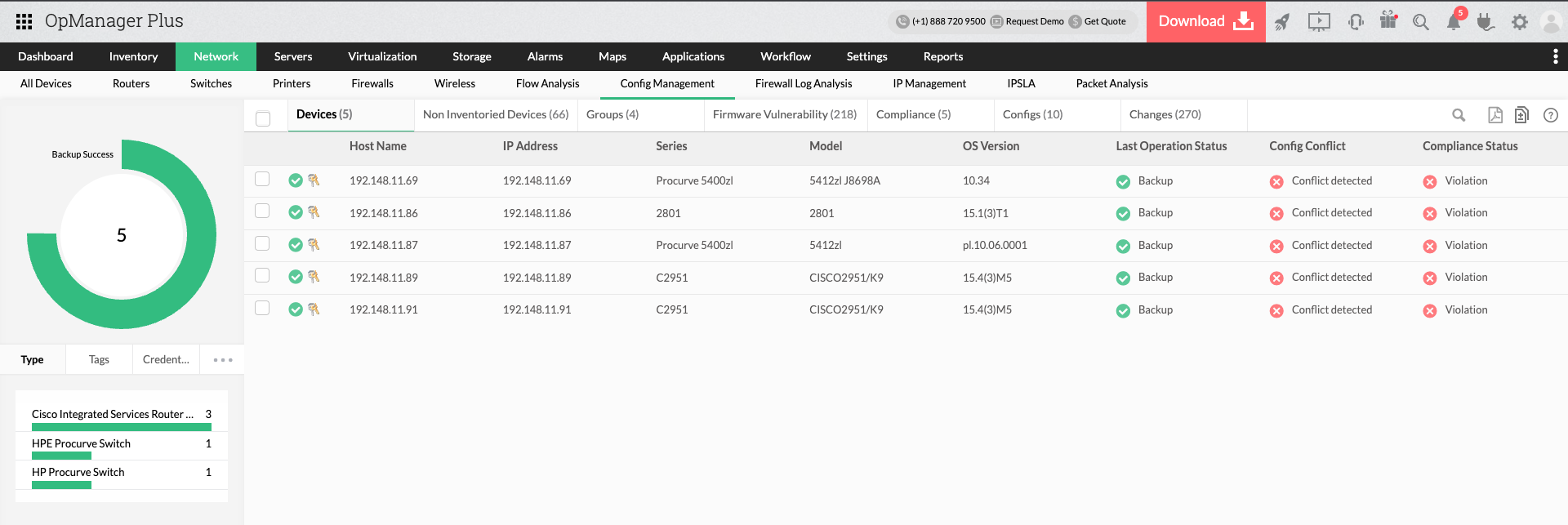This screenshot has width=1568, height=525.
Task: Go to the Dashboard menu
Action: coord(46,56)
